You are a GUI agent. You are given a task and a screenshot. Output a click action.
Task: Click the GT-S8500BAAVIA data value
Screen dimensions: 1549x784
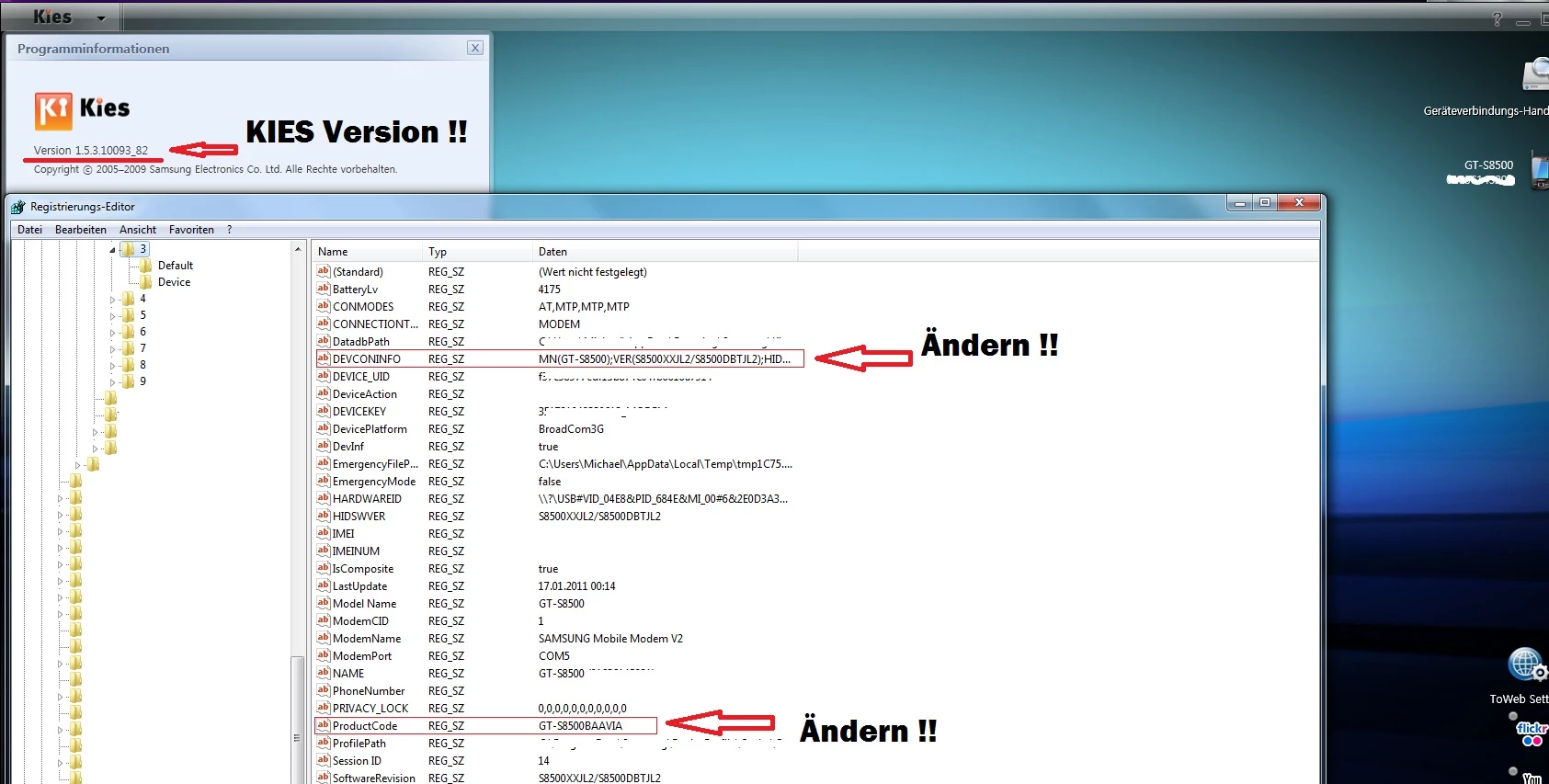pyautogui.click(x=580, y=726)
